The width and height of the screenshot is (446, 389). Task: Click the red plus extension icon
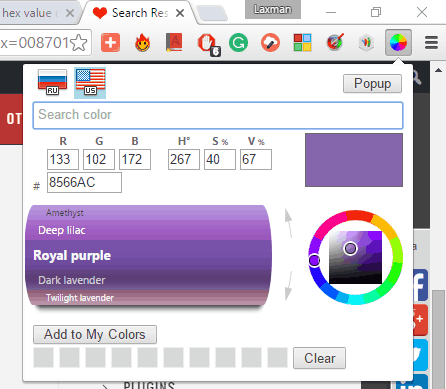point(110,43)
